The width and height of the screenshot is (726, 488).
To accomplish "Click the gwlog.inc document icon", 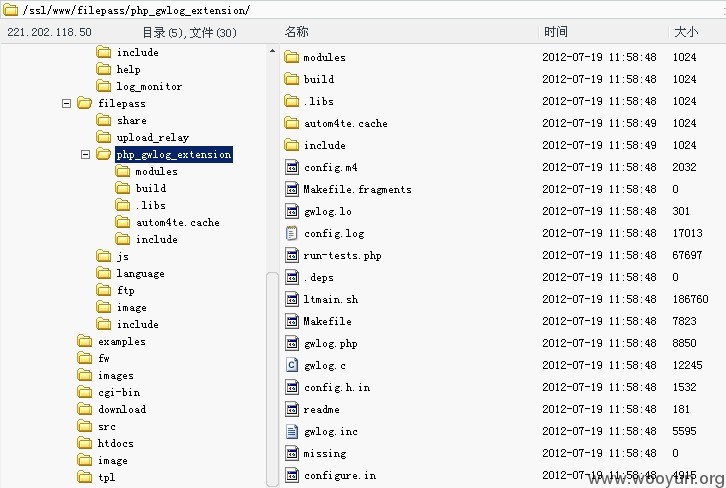I will pos(292,431).
